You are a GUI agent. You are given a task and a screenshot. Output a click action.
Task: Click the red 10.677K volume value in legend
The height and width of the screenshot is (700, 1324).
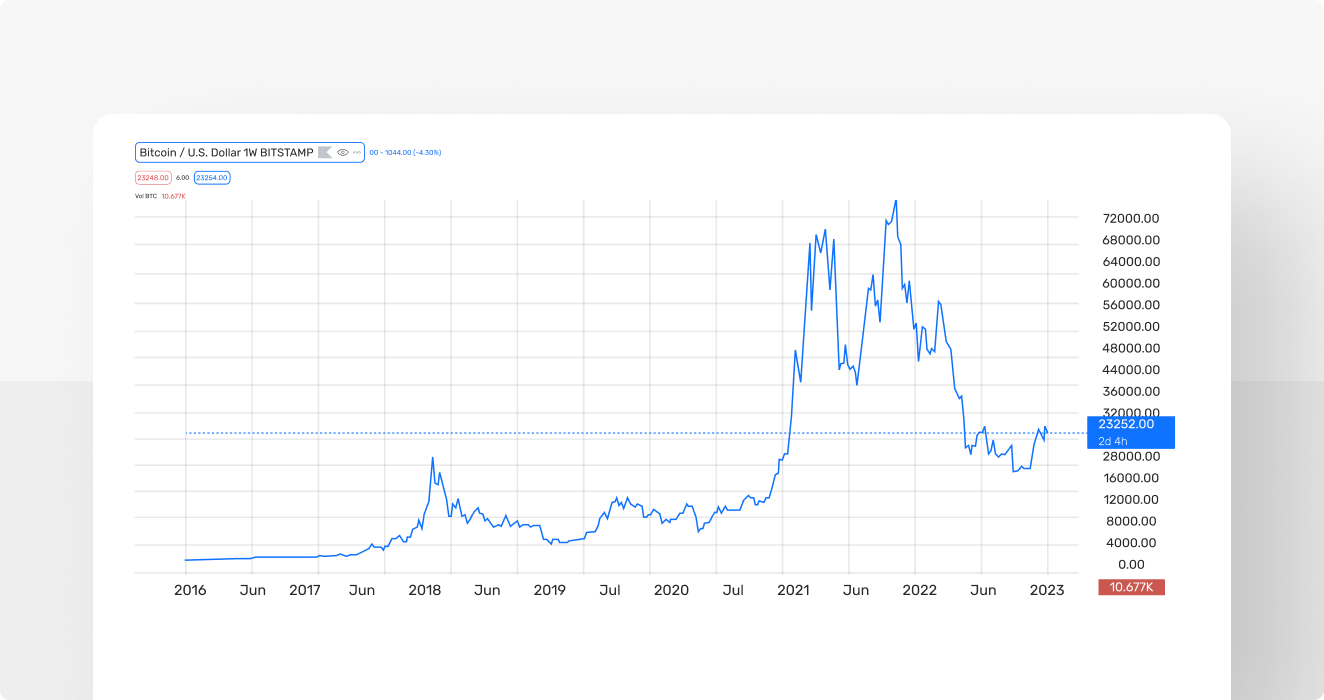click(174, 196)
